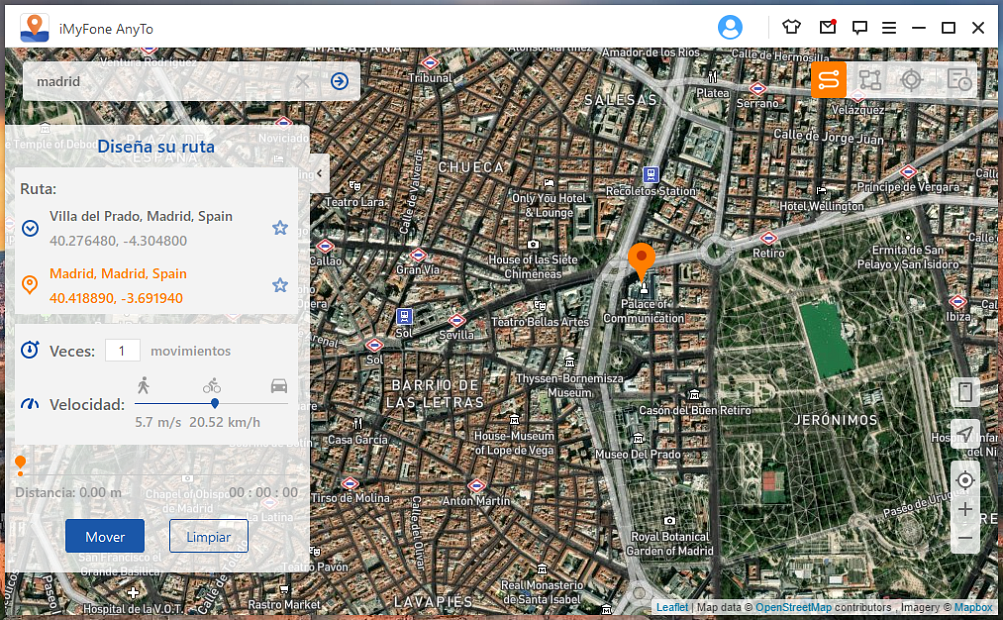Image resolution: width=1003 pixels, height=620 pixels.
Task: Clear the madrid search text
Action: pyautogui.click(x=303, y=81)
